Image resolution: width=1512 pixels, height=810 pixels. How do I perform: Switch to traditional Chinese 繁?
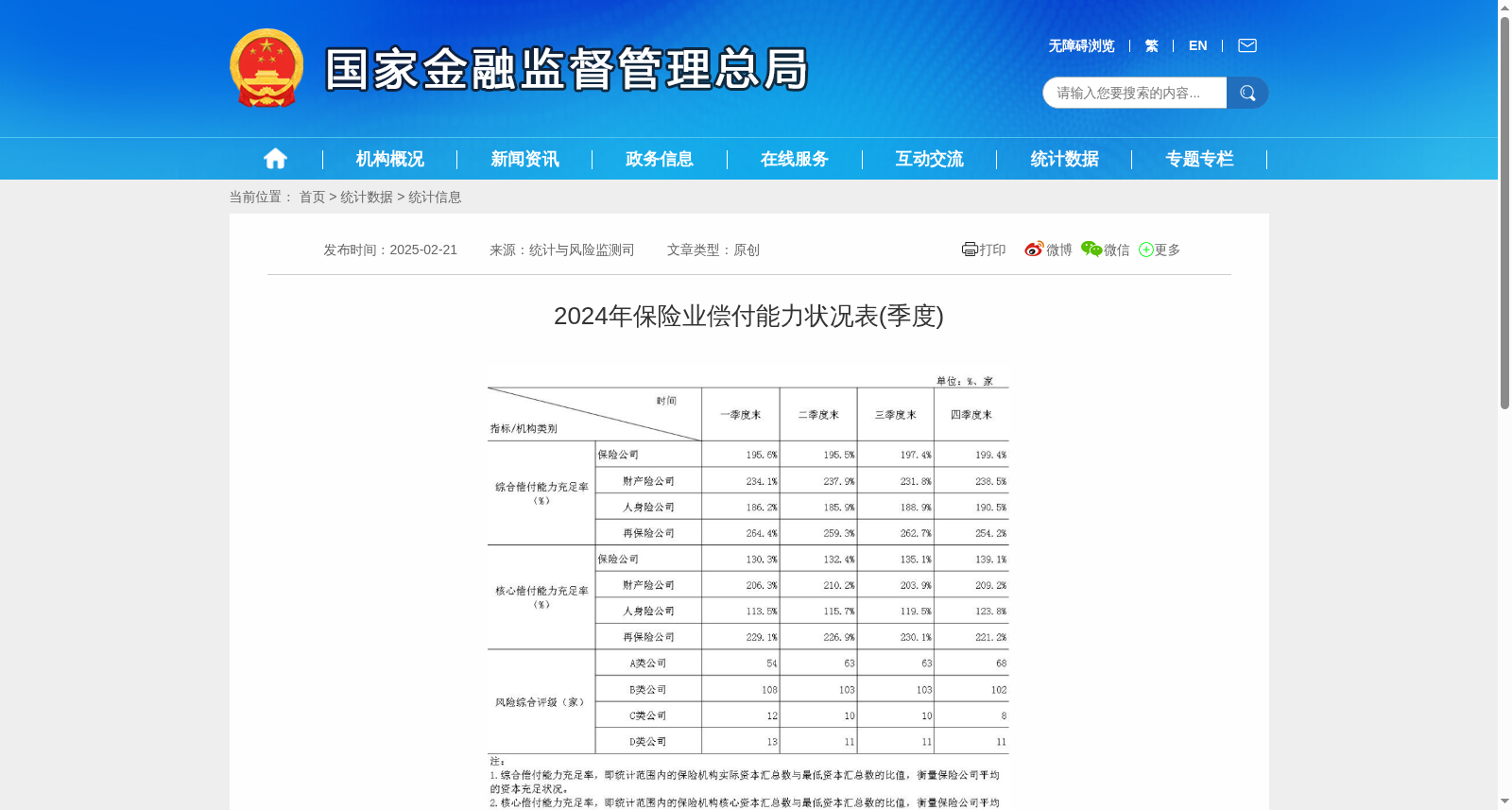point(1151,45)
